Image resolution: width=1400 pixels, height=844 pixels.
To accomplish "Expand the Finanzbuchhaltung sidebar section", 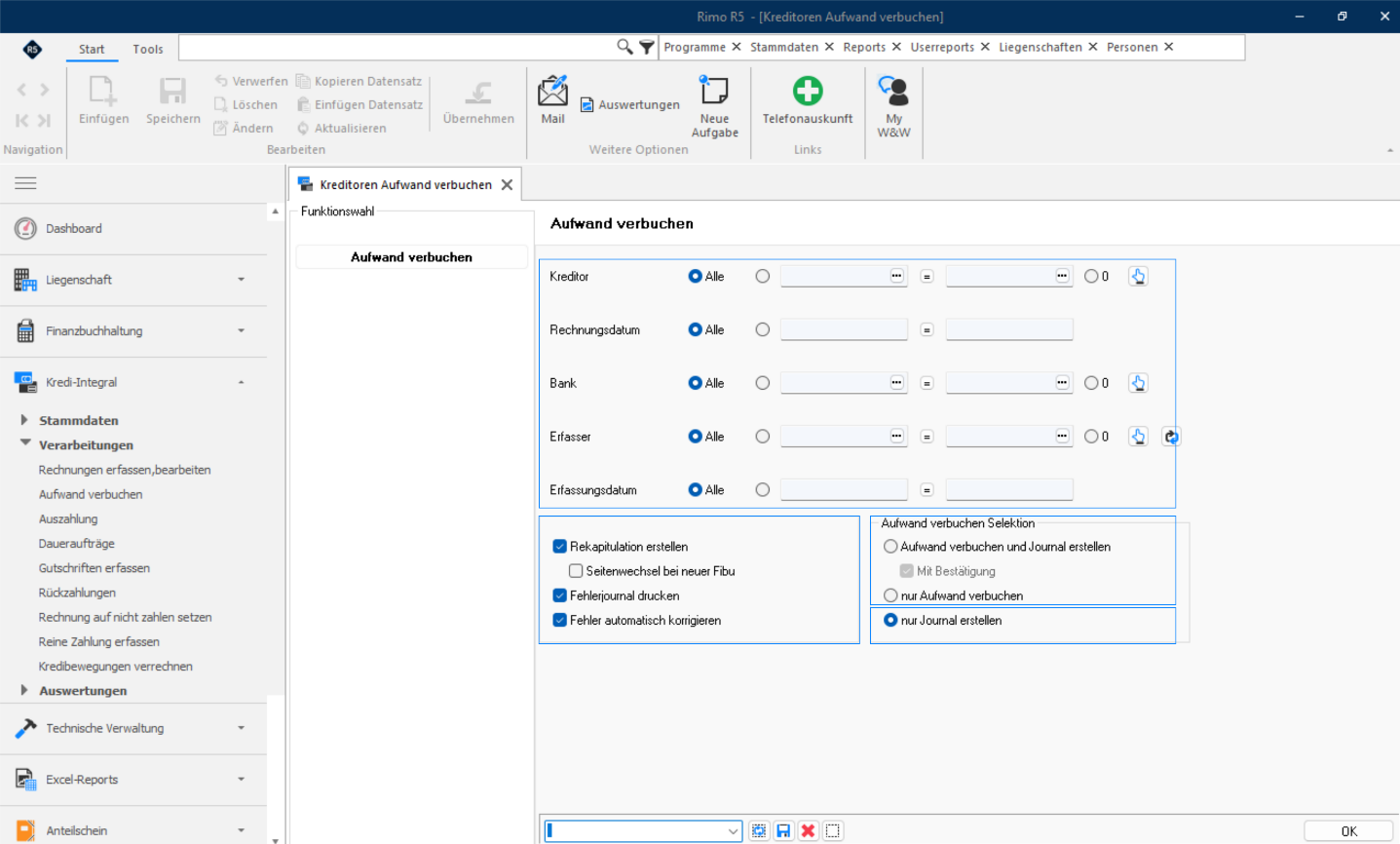I will point(133,331).
